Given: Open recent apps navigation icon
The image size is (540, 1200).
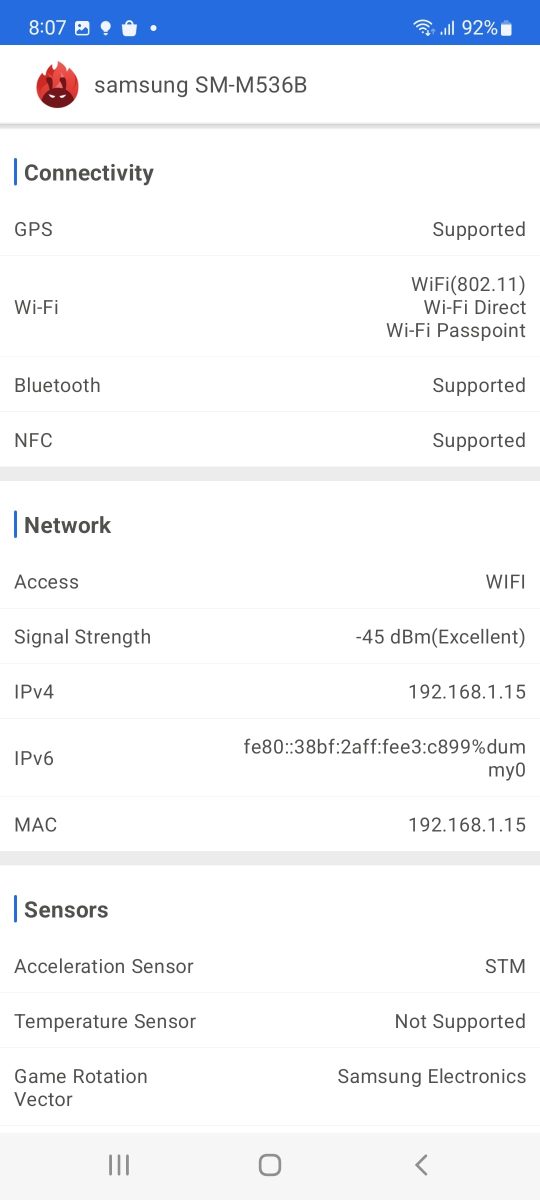Looking at the screenshot, I should pos(119,1164).
